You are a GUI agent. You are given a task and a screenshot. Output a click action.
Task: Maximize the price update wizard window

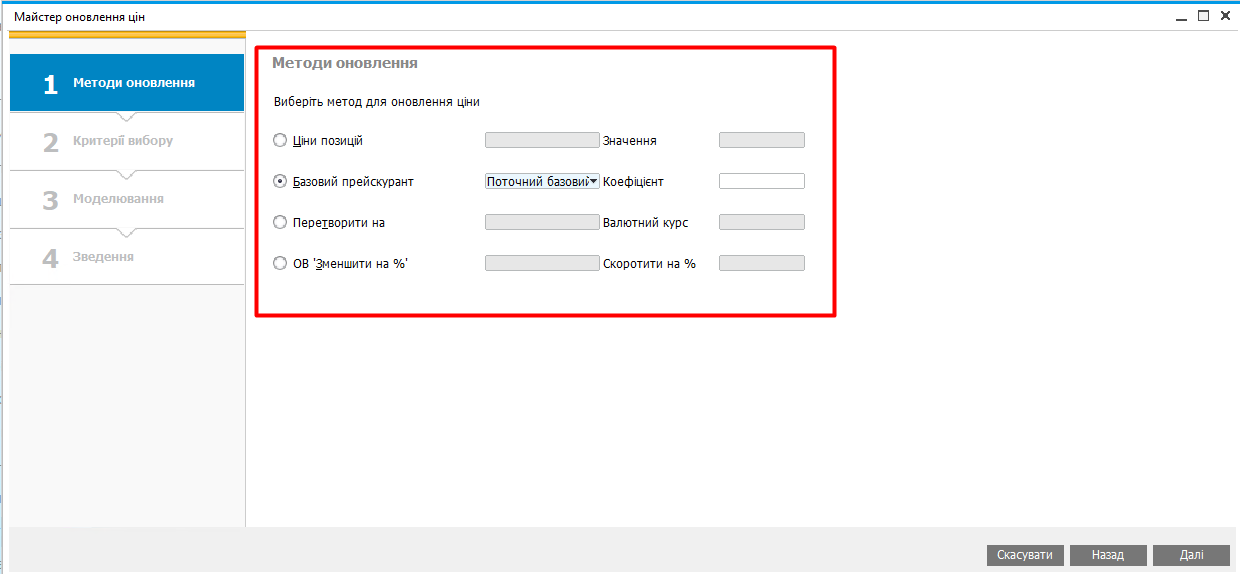[x=1203, y=16]
